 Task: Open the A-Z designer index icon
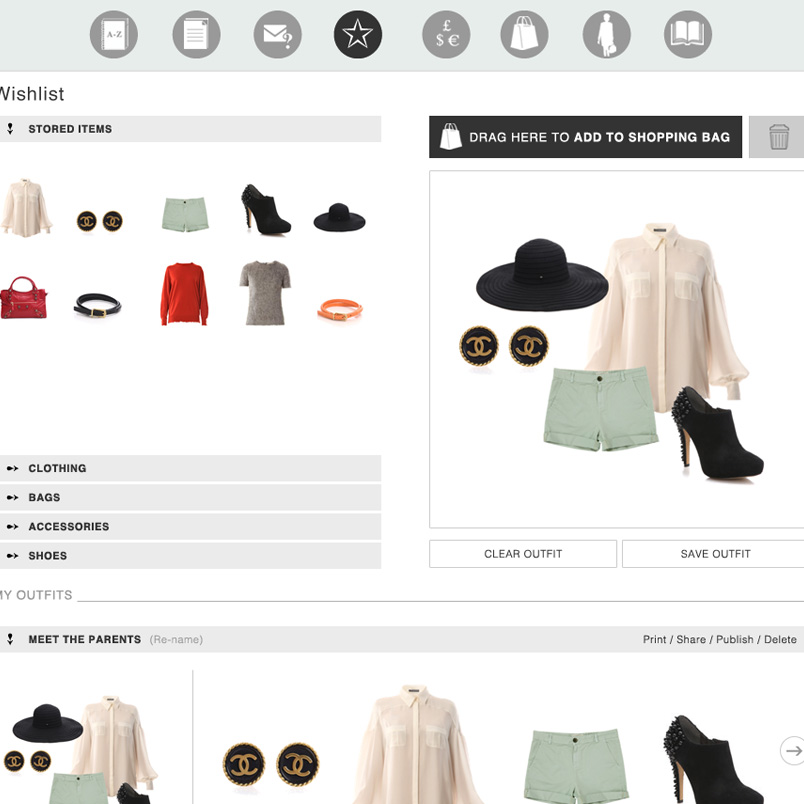coord(113,35)
